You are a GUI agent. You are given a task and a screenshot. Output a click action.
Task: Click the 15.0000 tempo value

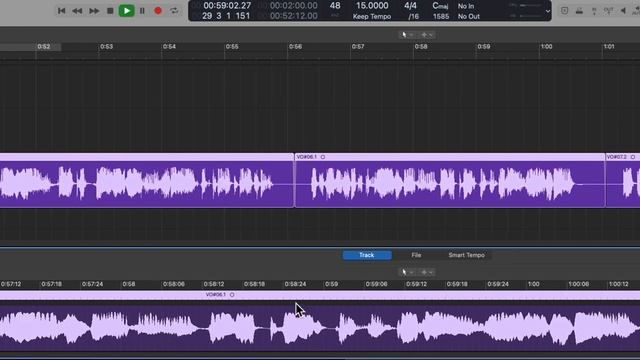point(372,6)
